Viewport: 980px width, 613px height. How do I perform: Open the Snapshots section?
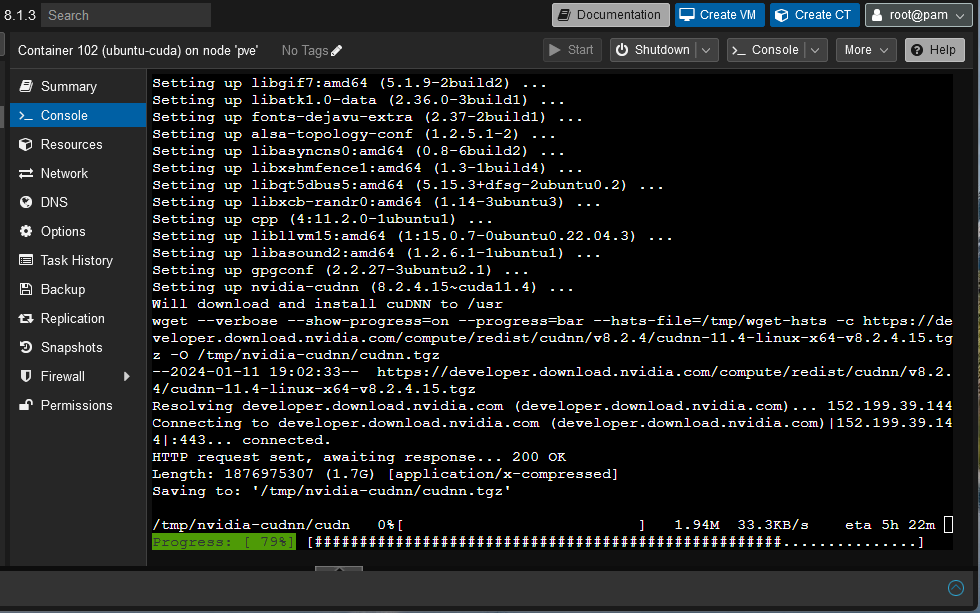click(x=78, y=347)
